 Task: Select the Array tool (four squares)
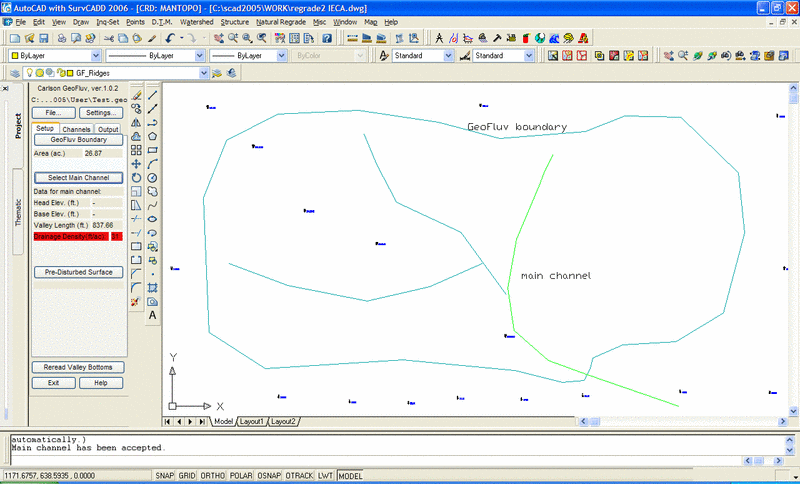click(x=136, y=150)
